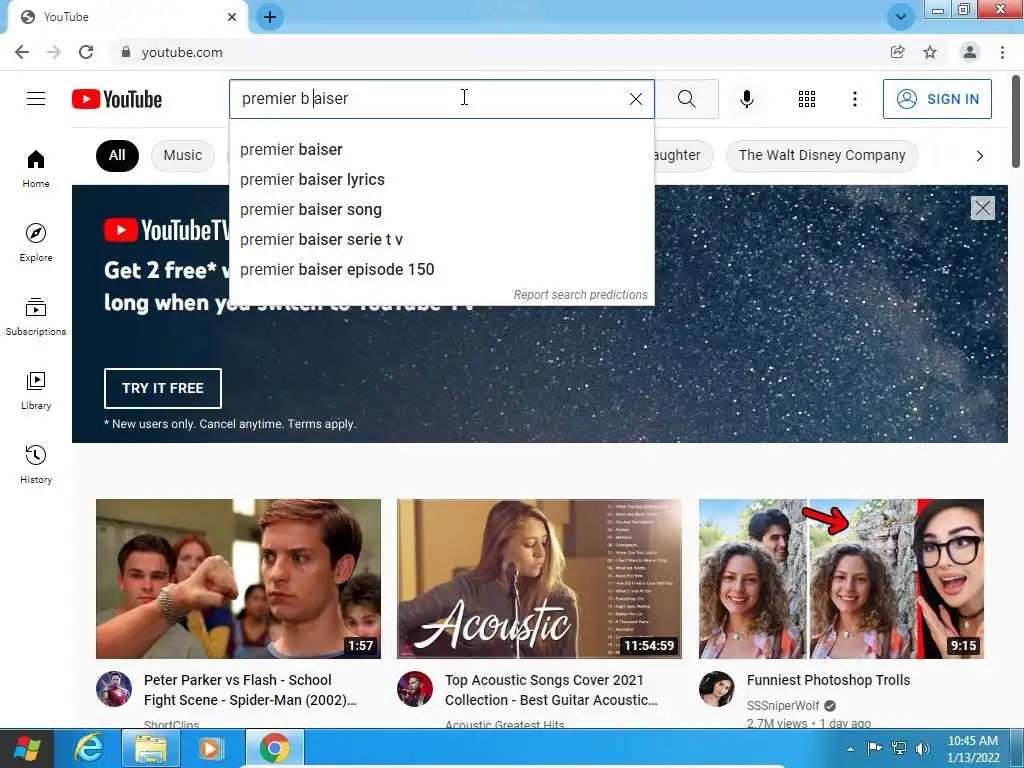Image resolution: width=1024 pixels, height=768 pixels.
Task: Choose suggestion "premier baiser song"
Action: 441,210
